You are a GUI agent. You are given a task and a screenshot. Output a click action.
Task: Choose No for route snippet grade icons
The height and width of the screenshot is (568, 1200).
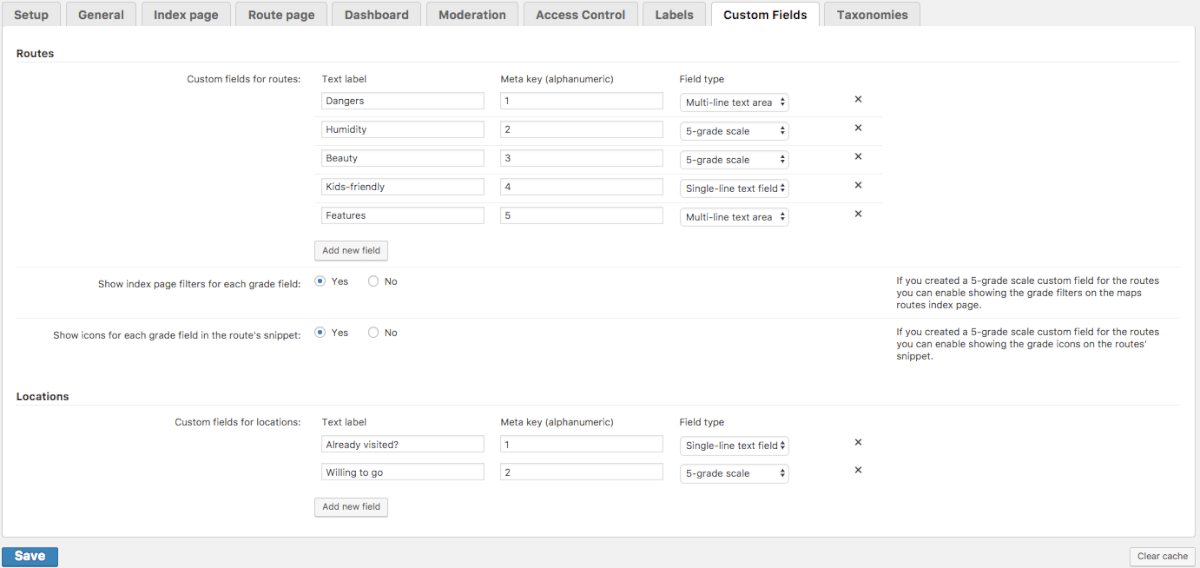click(x=373, y=333)
